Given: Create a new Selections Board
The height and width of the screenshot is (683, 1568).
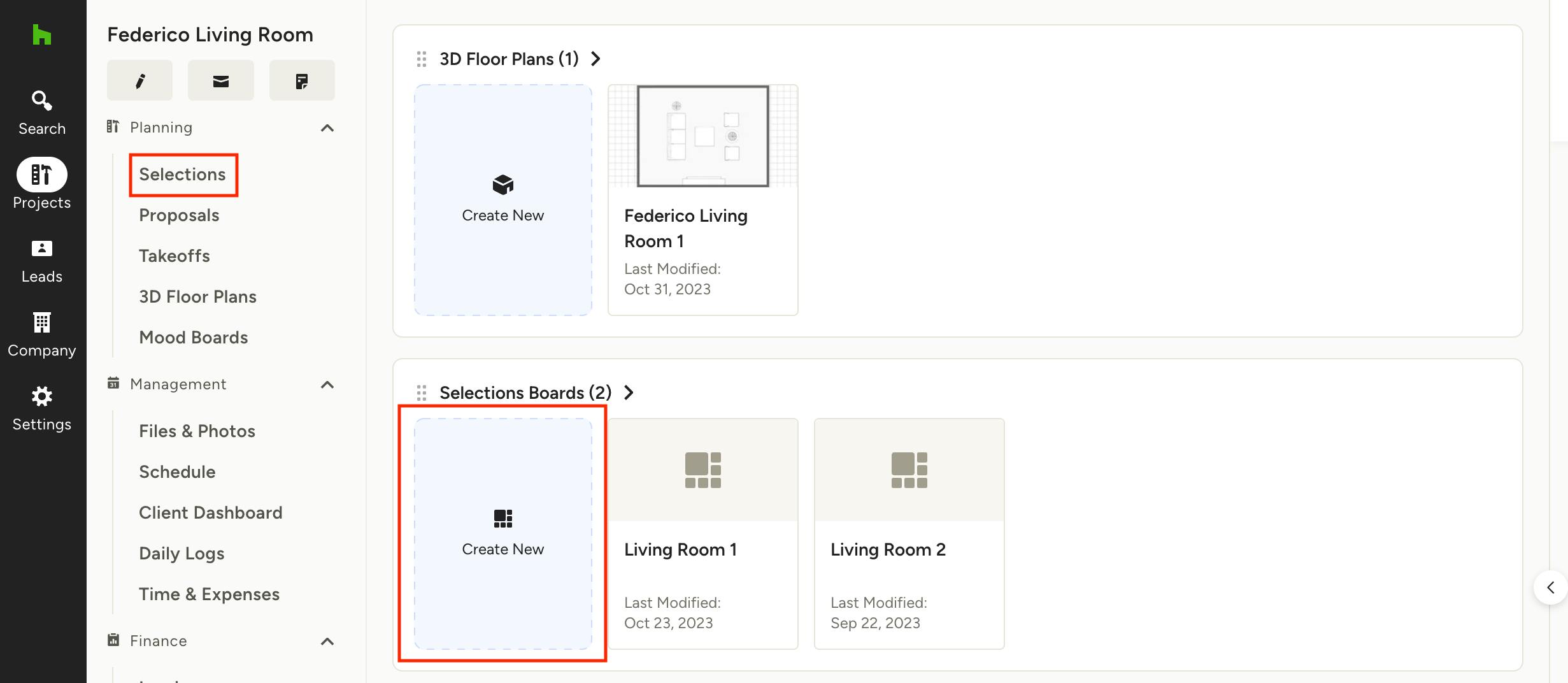Looking at the screenshot, I should (x=503, y=533).
